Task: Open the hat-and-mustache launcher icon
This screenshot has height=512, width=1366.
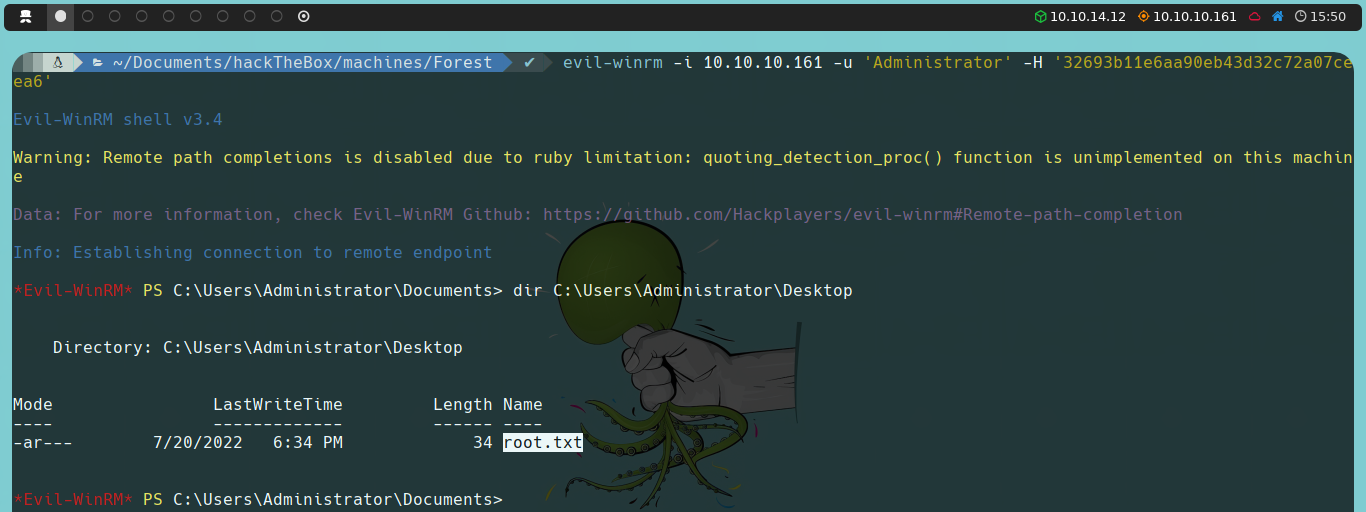Action: point(27,16)
